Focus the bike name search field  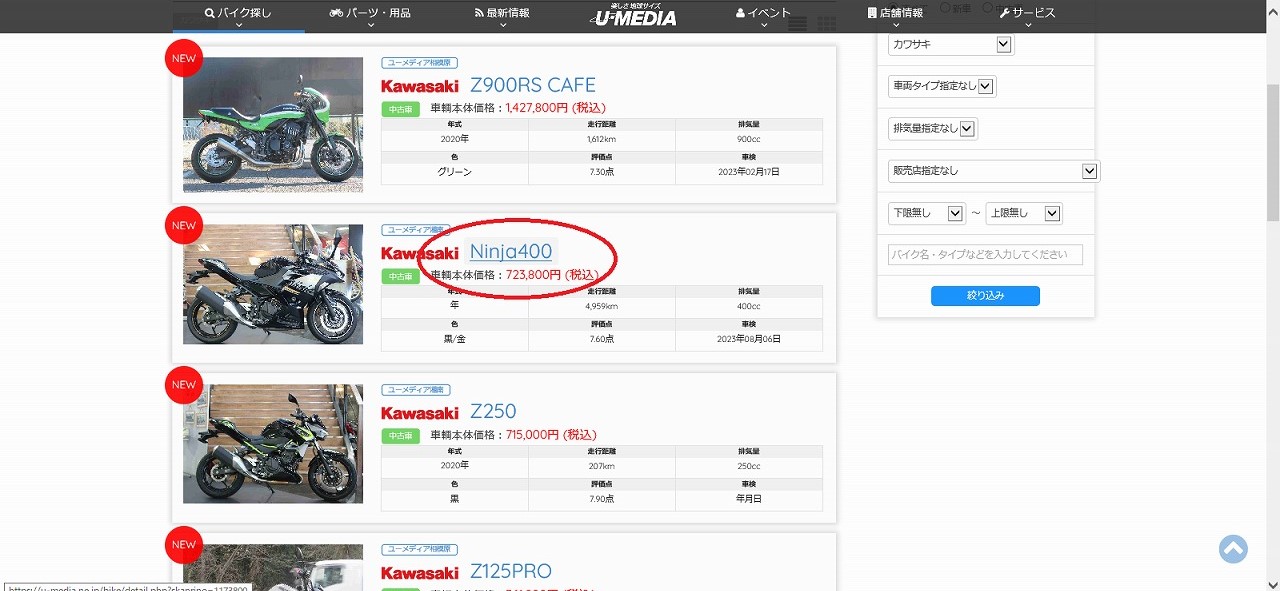coord(985,254)
